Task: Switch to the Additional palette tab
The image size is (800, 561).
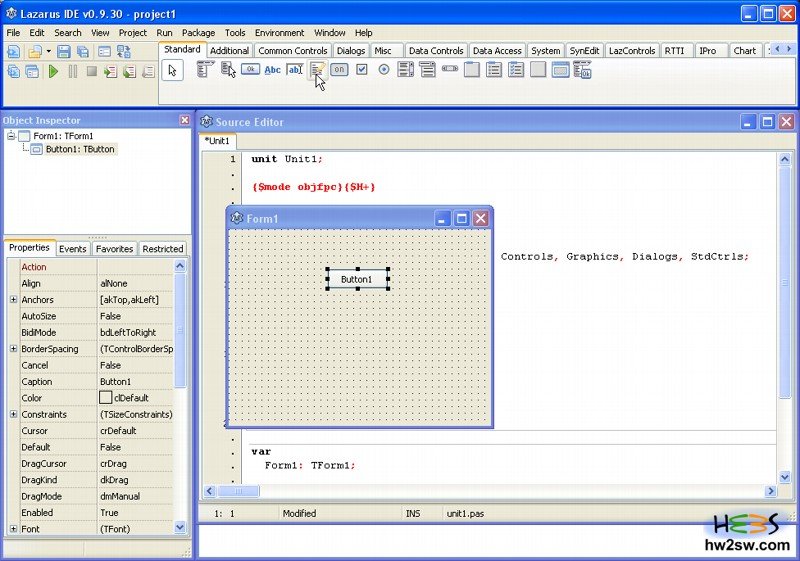Action: pos(229,50)
